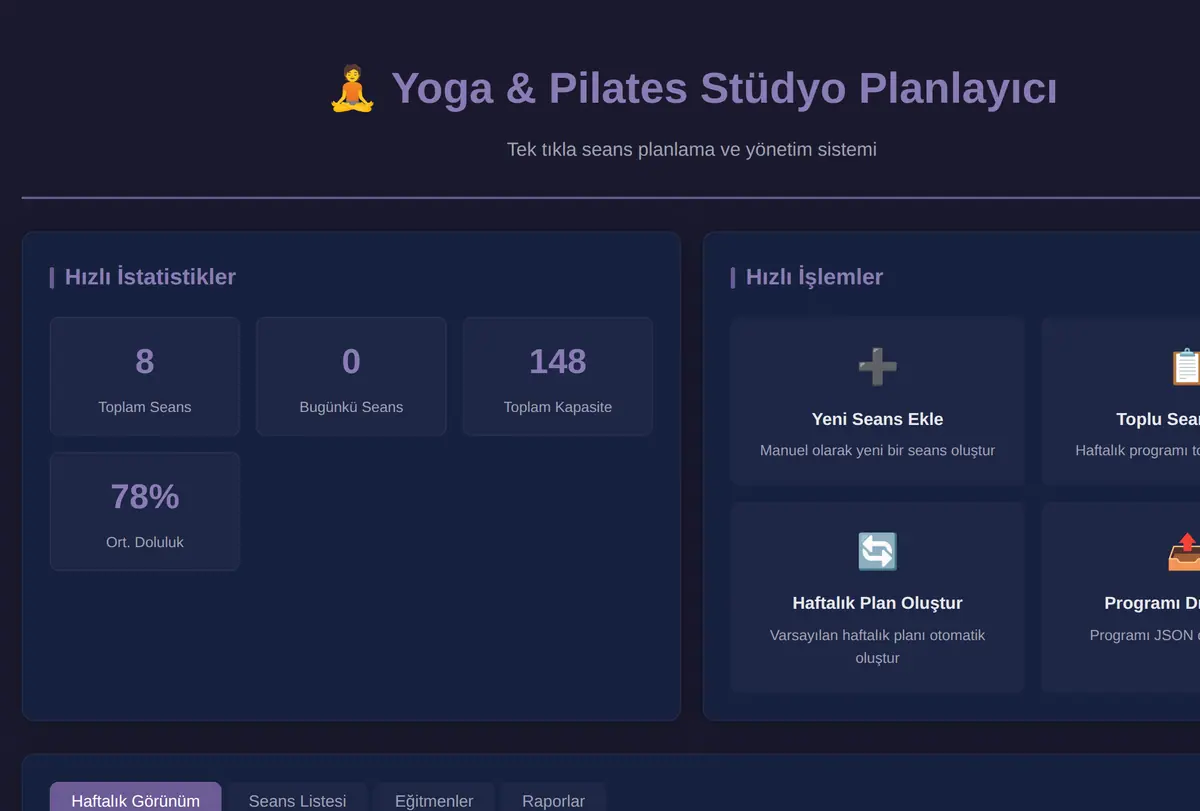The height and width of the screenshot is (811, 1200).
Task: Click the Hızlı İşlemler section heading
Action: point(814,277)
